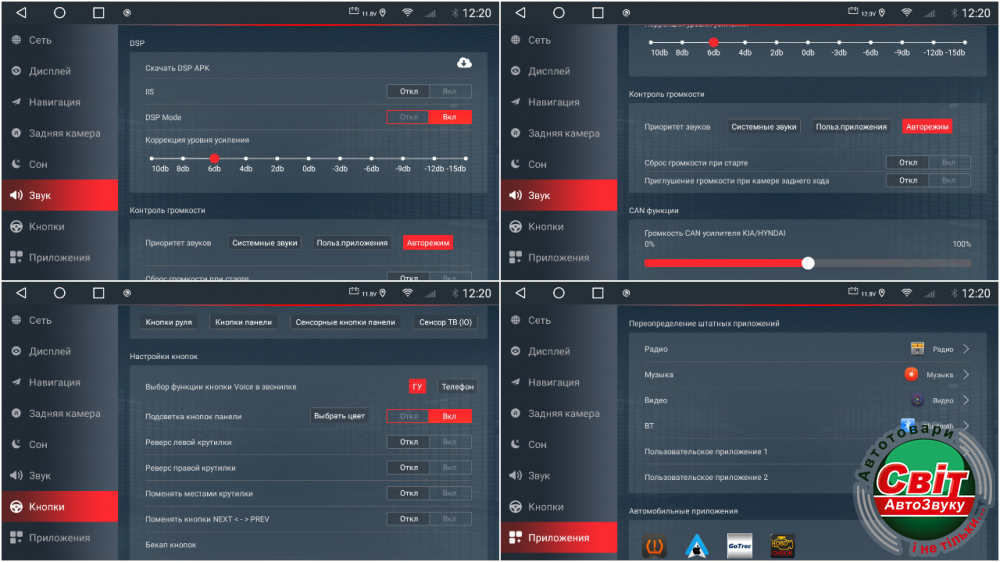The height and width of the screenshot is (562, 1000).
Task: Select Телефон for Voice button function
Action: [x=456, y=387]
